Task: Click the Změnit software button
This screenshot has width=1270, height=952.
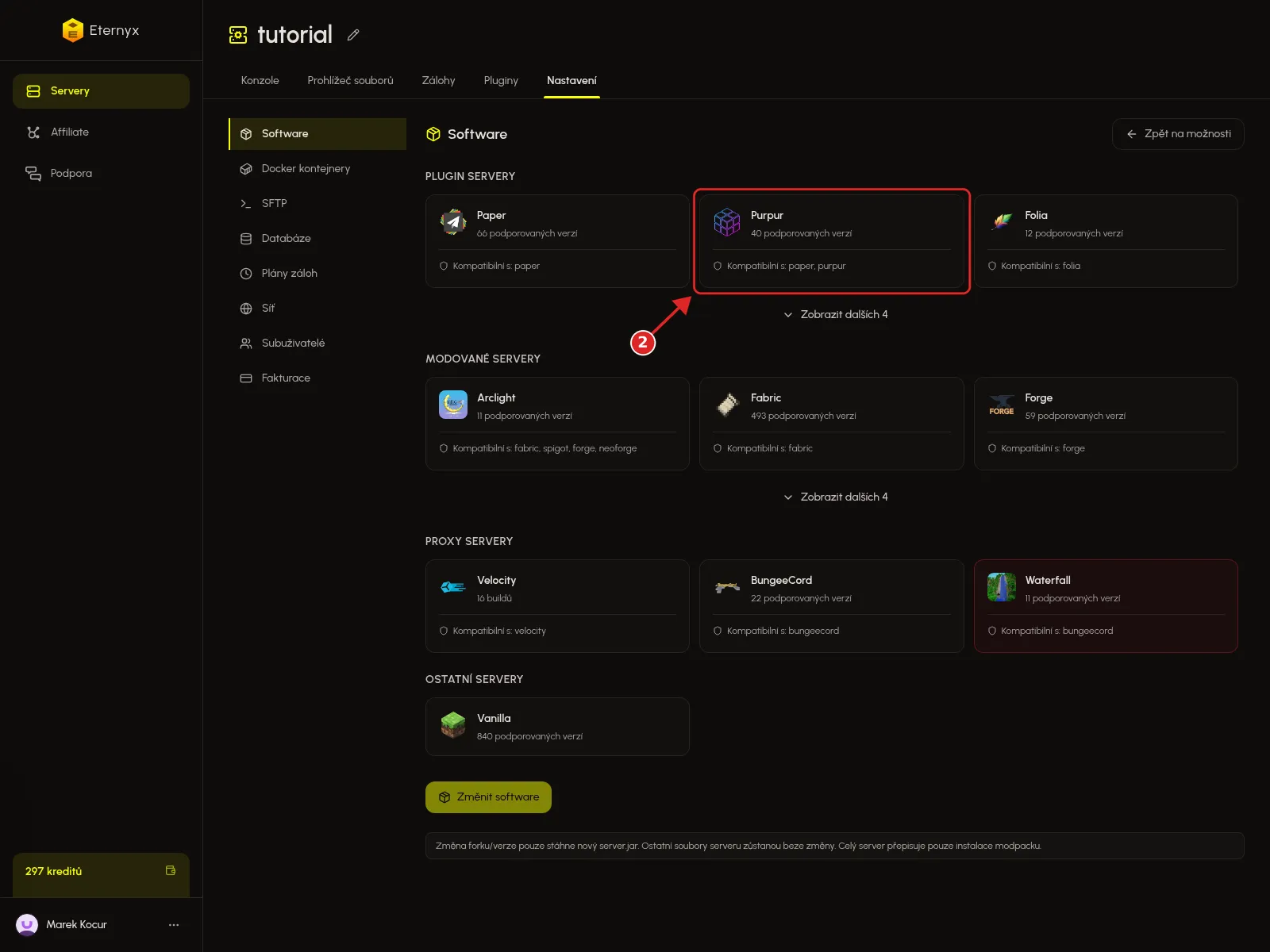Action: click(488, 797)
